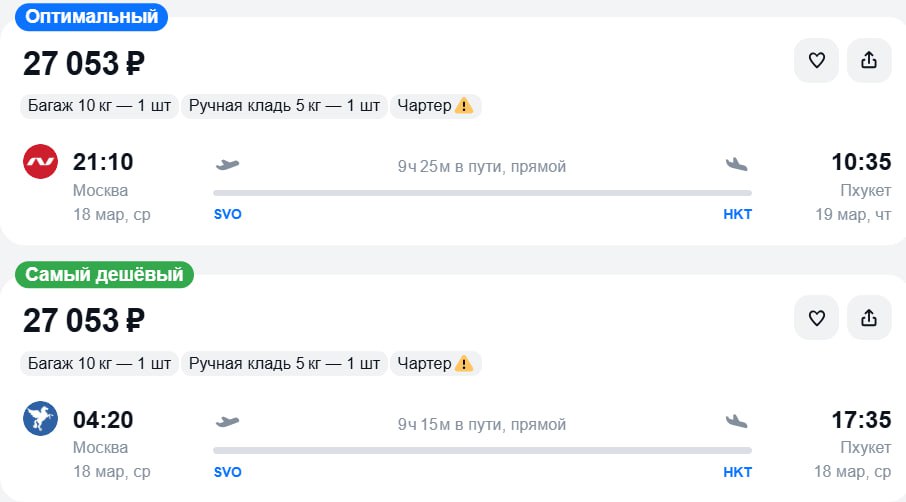Click the SVO code under the 04:20 departure

(228, 471)
